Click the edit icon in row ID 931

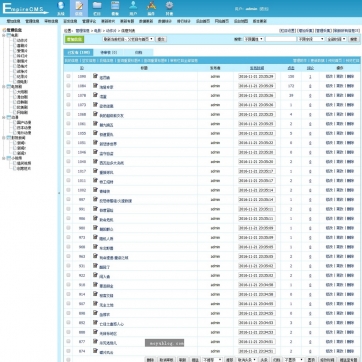pyautogui.click(x=95, y=266)
